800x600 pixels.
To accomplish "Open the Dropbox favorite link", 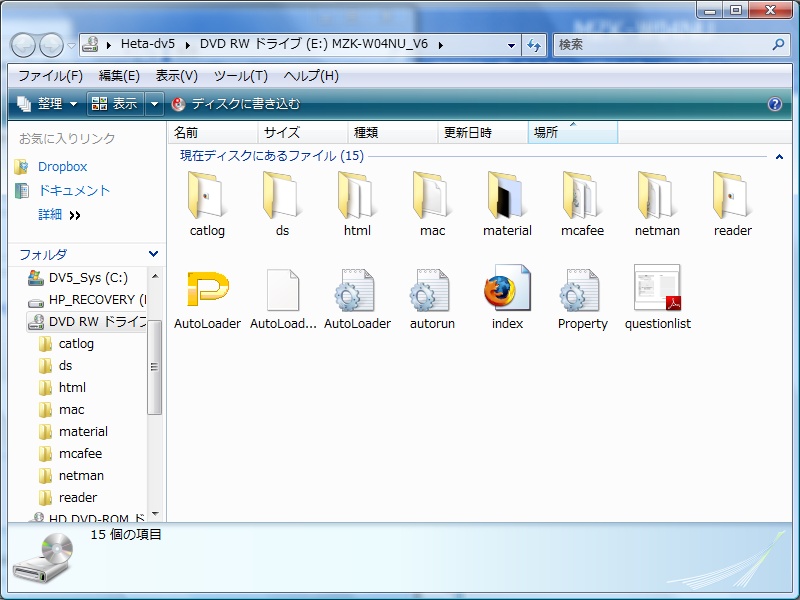I will click(x=62, y=166).
